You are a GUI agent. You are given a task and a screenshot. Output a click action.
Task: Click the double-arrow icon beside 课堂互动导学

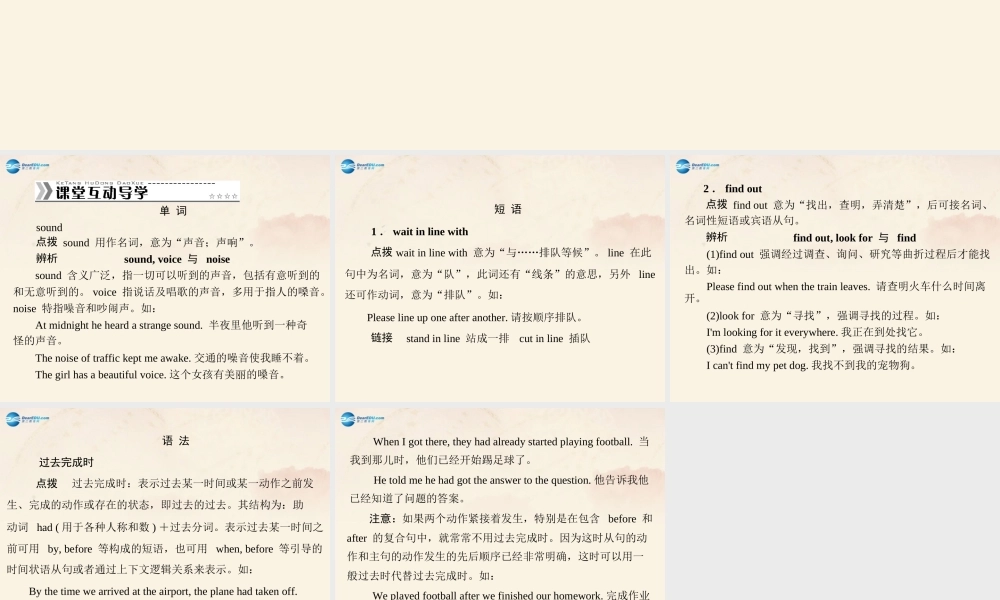tap(45, 191)
